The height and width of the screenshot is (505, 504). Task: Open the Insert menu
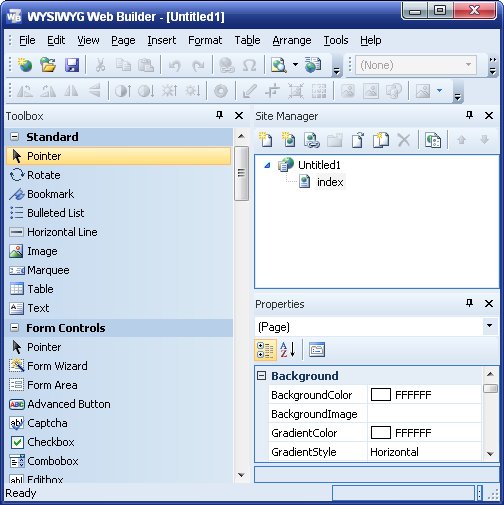(x=162, y=40)
